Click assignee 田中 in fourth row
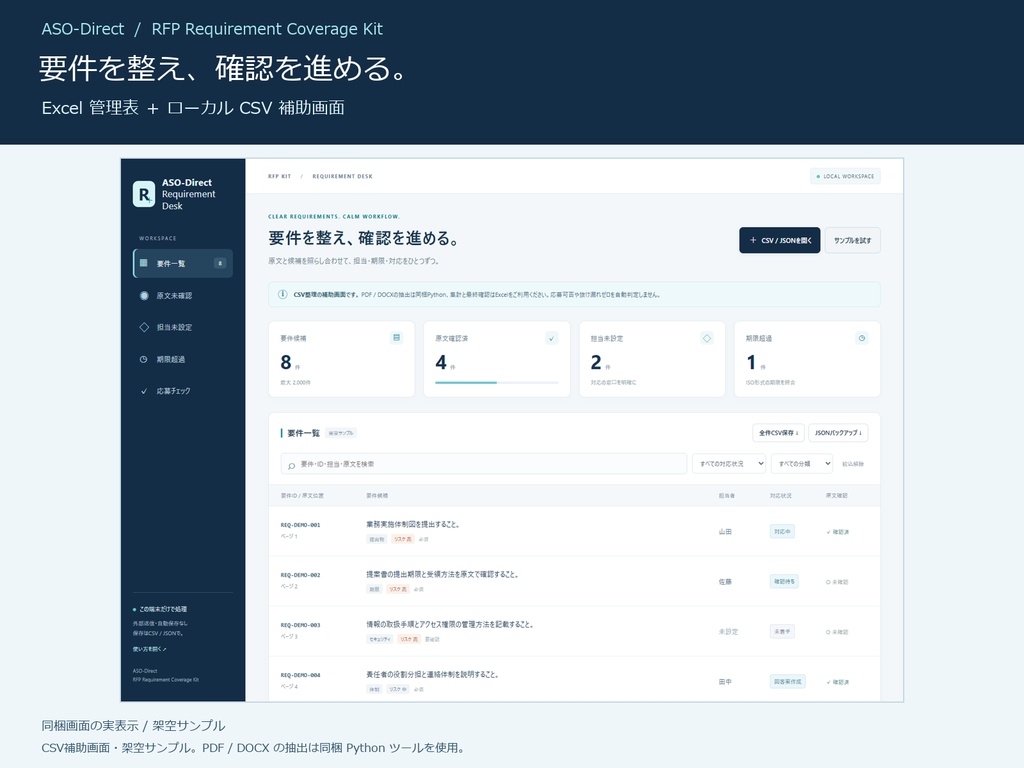Viewport: 1024px width, 768px height. pyautogui.click(x=725, y=682)
